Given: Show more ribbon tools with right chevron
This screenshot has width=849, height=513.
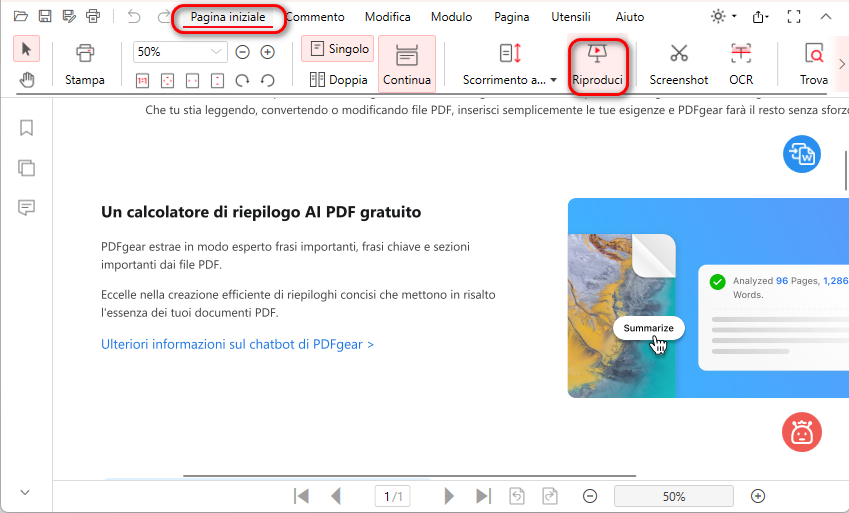Looking at the screenshot, I should [841, 64].
